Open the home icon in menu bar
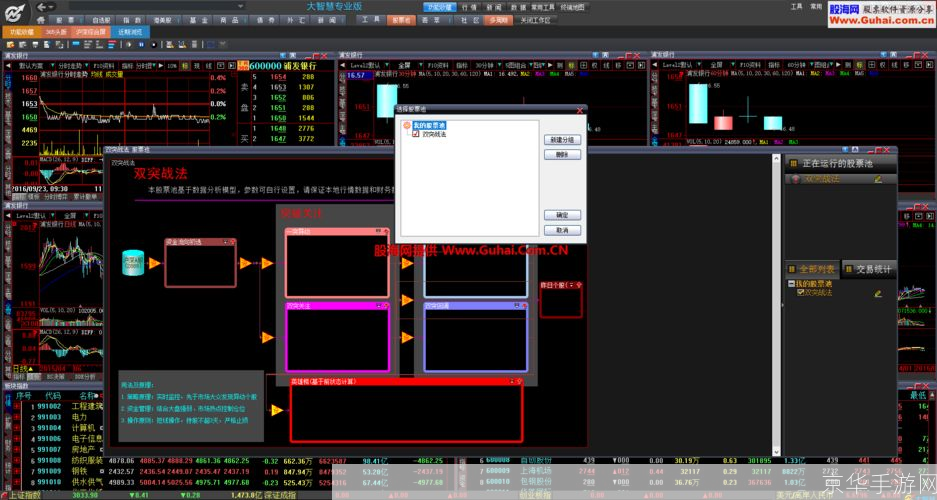This screenshot has height=500, width=937. (41, 20)
